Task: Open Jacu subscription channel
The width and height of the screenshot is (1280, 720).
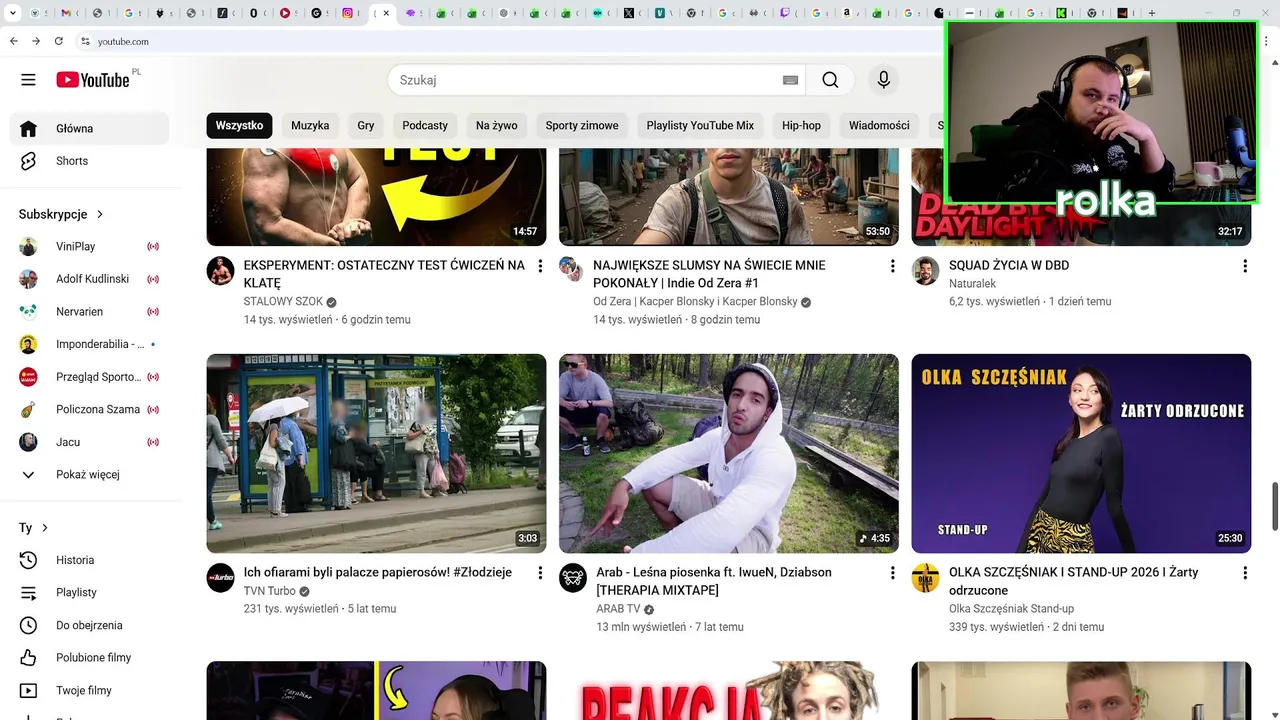Action: 90,442
